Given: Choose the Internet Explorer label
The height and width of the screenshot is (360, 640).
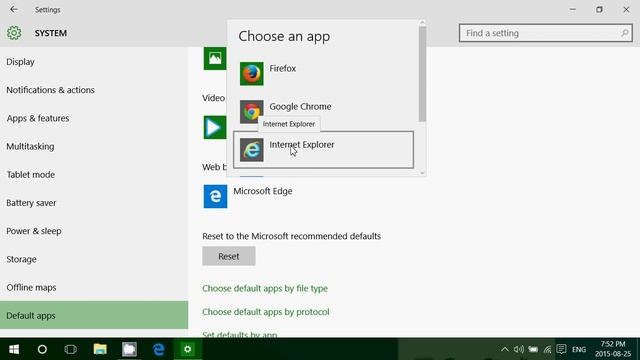Looking at the screenshot, I should point(302,144).
